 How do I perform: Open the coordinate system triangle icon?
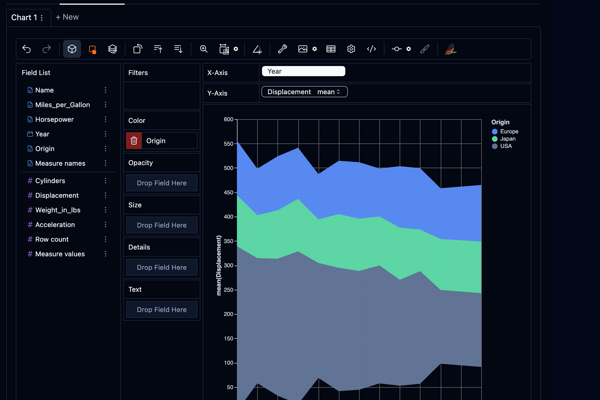(257, 49)
